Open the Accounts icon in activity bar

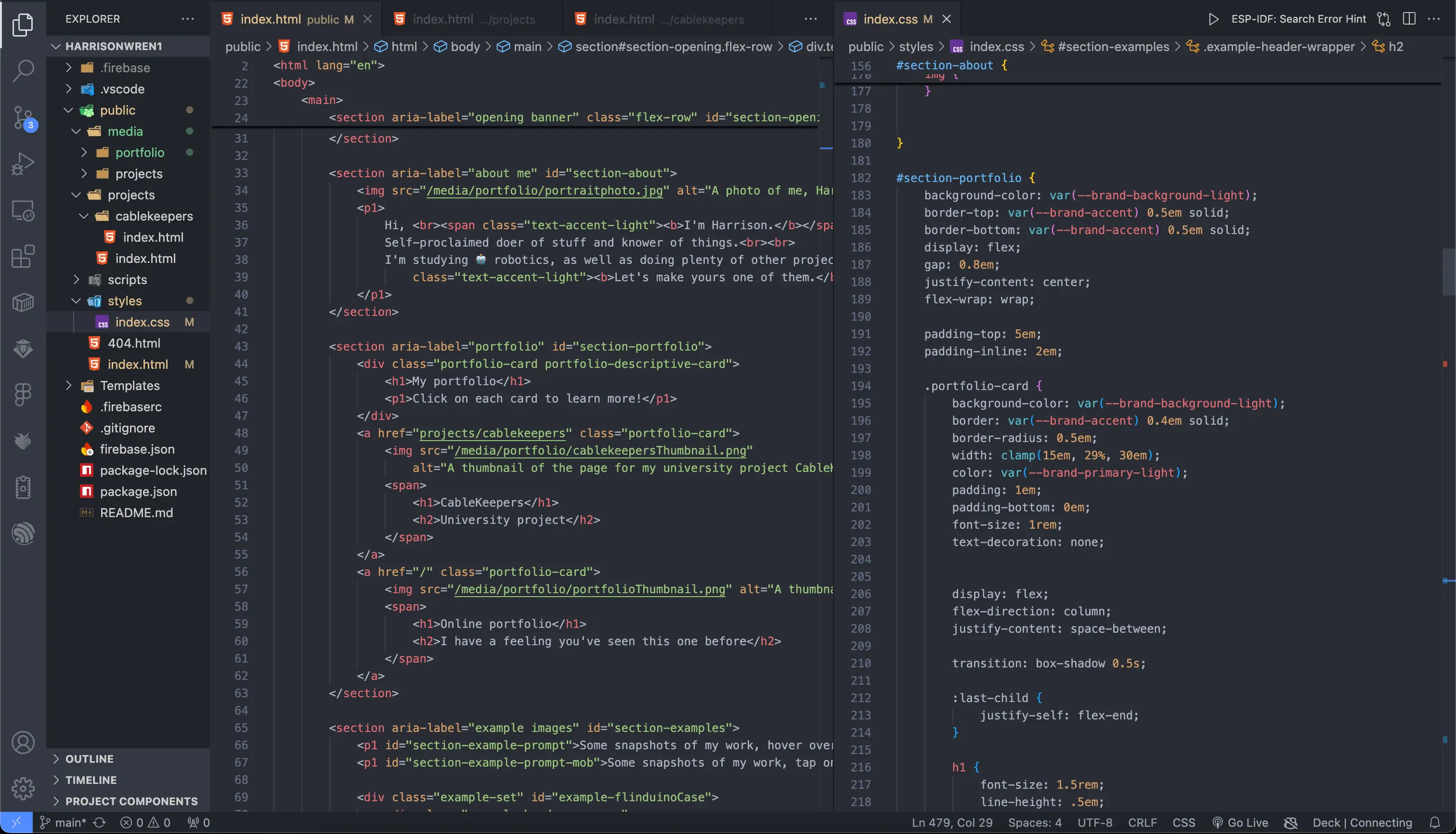[x=23, y=743]
